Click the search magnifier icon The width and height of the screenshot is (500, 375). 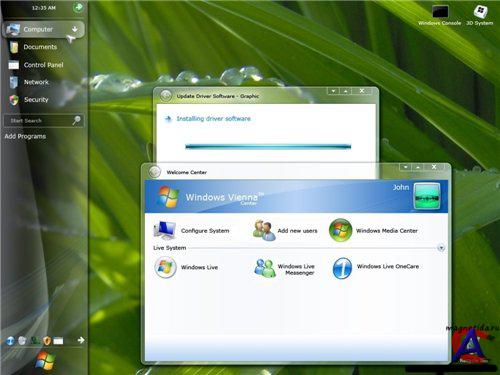click(77, 120)
